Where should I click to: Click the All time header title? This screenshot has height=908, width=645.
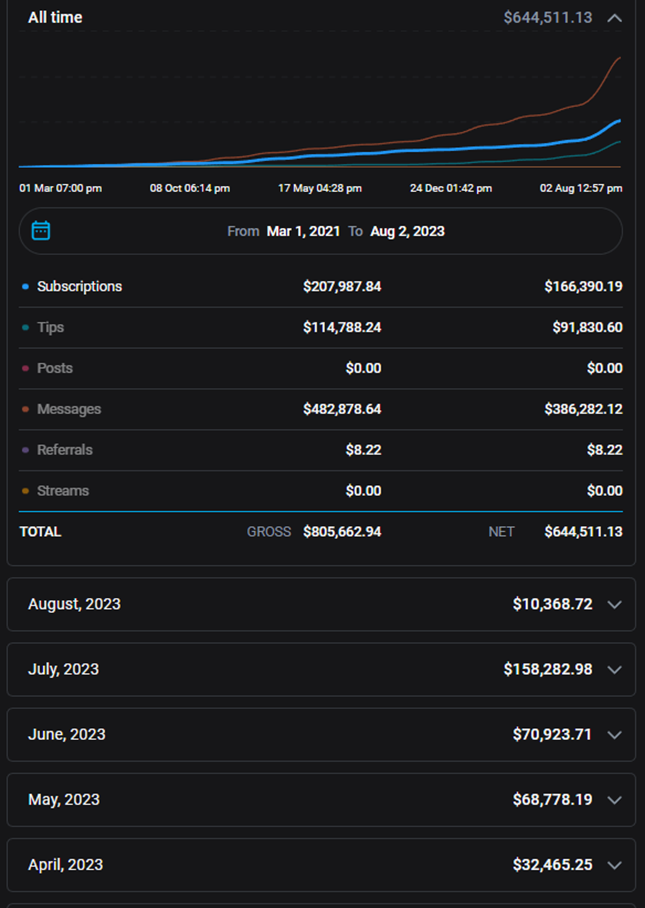pos(55,18)
